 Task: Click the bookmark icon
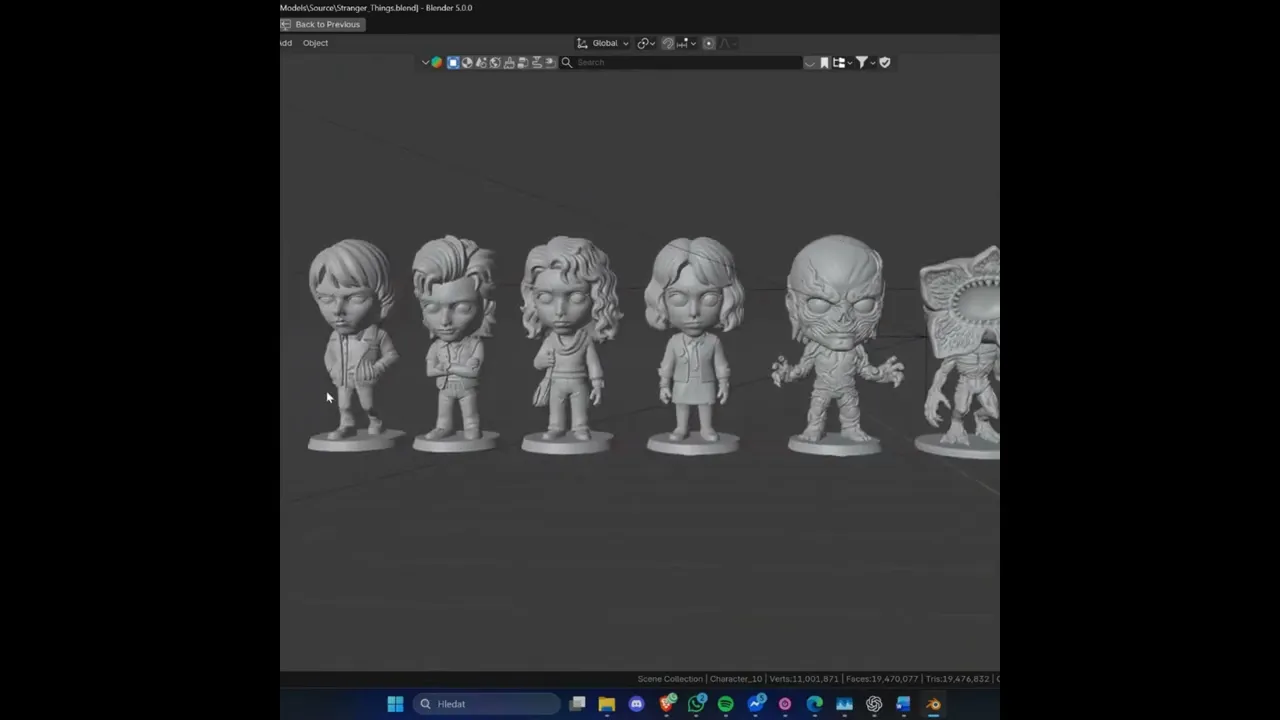(824, 62)
